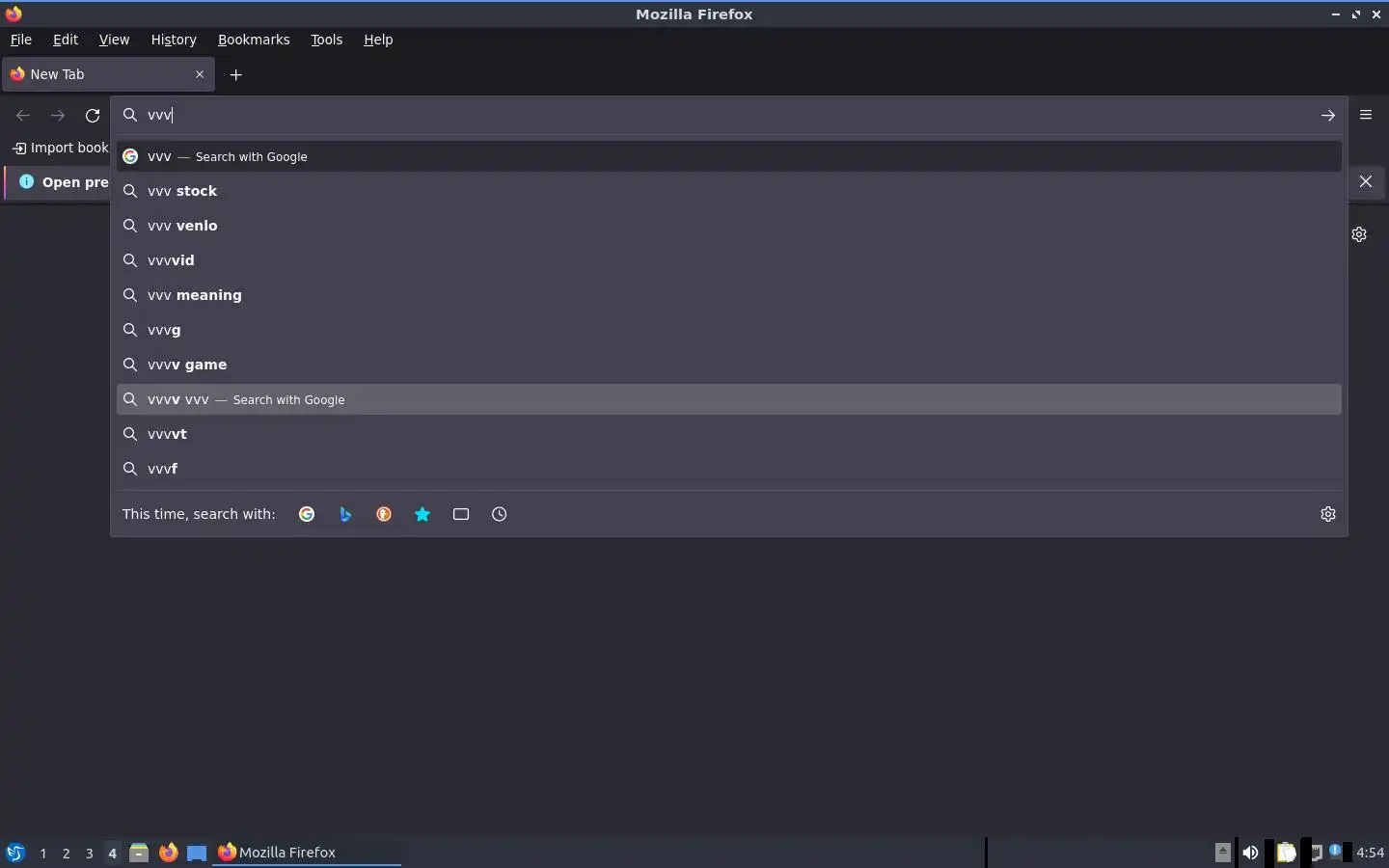Select Mozilla Firefox taskbar window button
Viewport: 1389px width, 868px height.
tap(307, 853)
